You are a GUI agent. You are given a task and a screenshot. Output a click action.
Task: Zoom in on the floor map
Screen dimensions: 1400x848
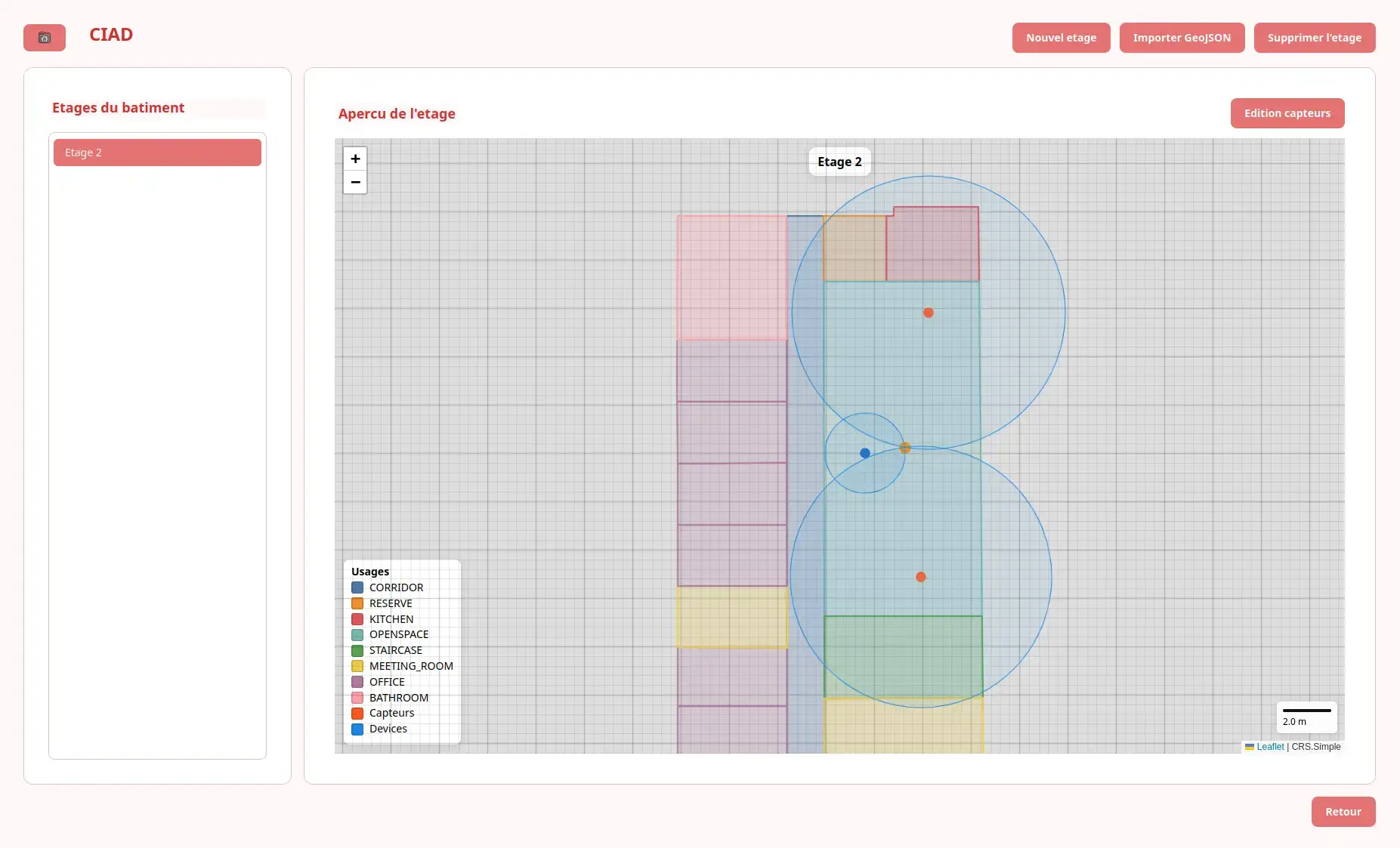[355, 159]
